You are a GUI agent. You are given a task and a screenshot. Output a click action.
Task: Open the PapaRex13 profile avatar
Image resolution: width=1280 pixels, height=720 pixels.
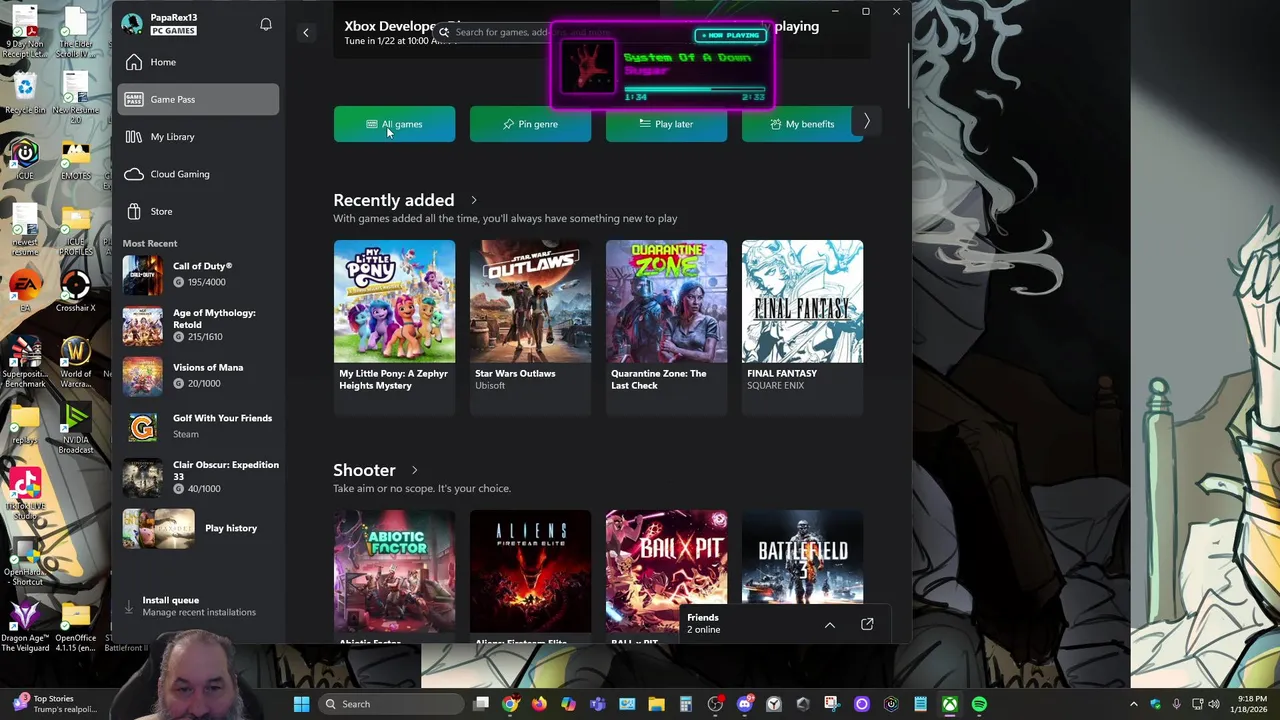coord(132,24)
